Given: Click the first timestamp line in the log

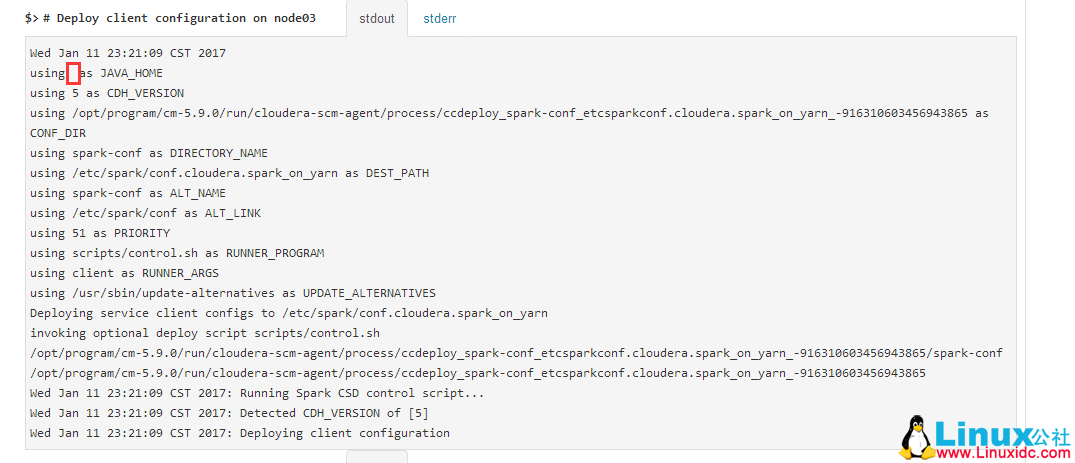Looking at the screenshot, I should coord(128,53).
